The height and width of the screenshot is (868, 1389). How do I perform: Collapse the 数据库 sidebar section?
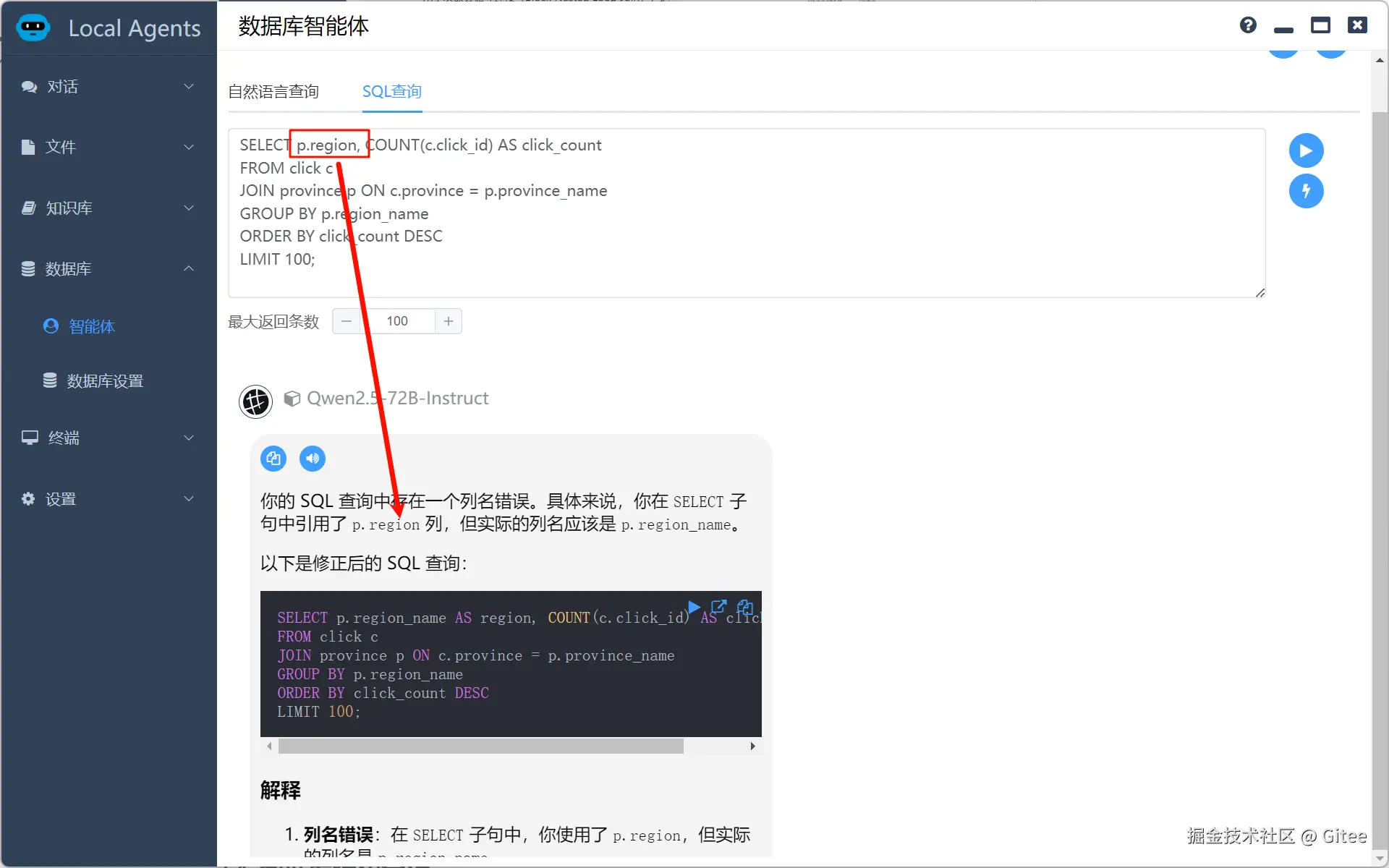tap(109, 269)
